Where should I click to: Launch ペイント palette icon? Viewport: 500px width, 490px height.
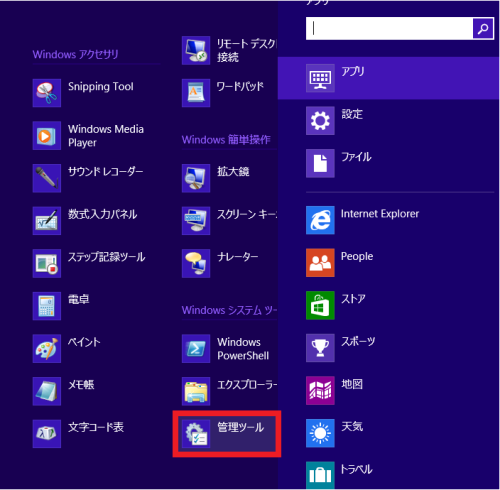47,349
